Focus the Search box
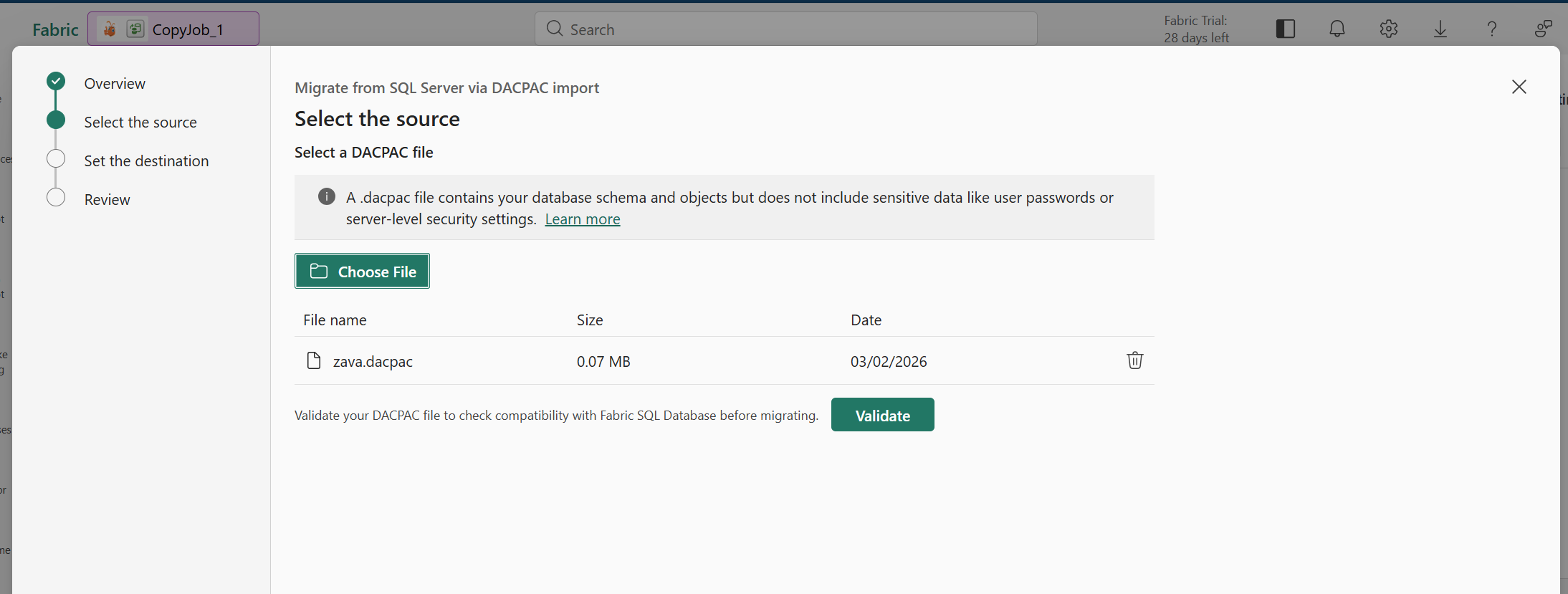 coord(785,29)
